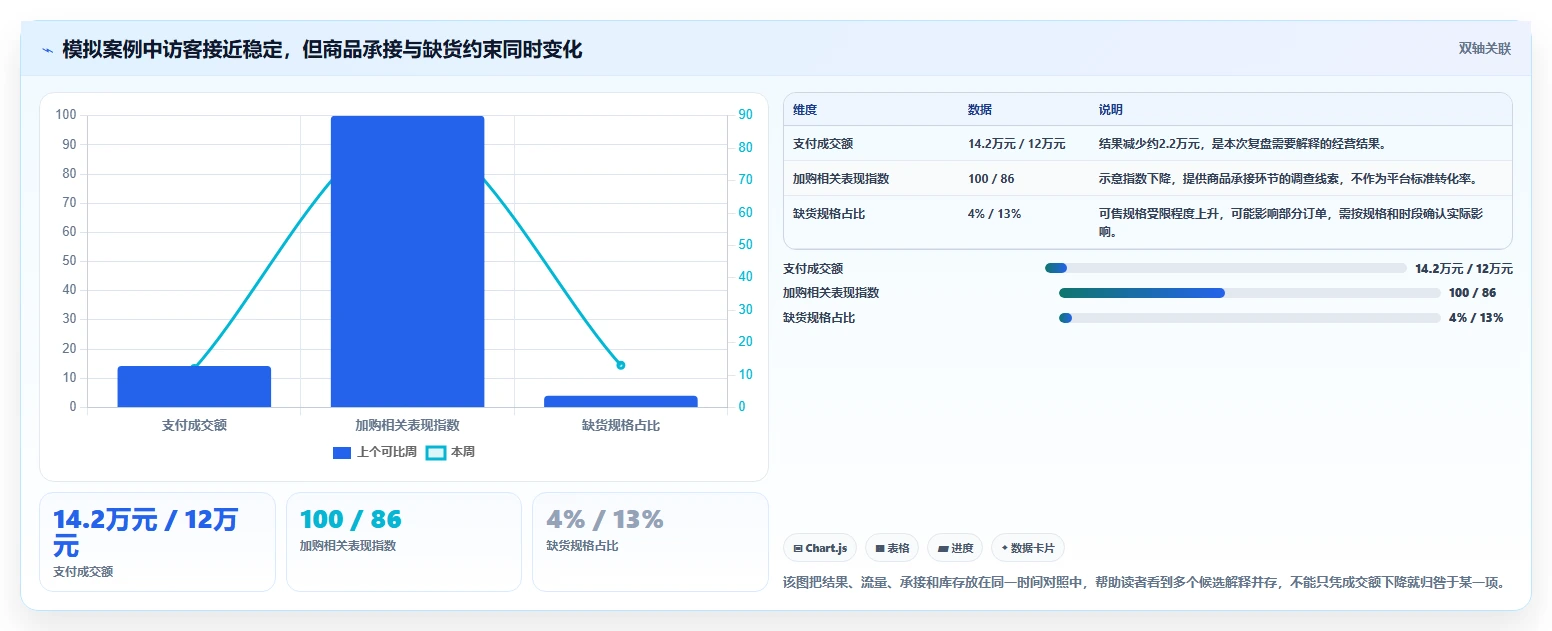Select the 进度 tag chip
Image resolution: width=1552 pixels, height=631 pixels.
click(x=954, y=548)
